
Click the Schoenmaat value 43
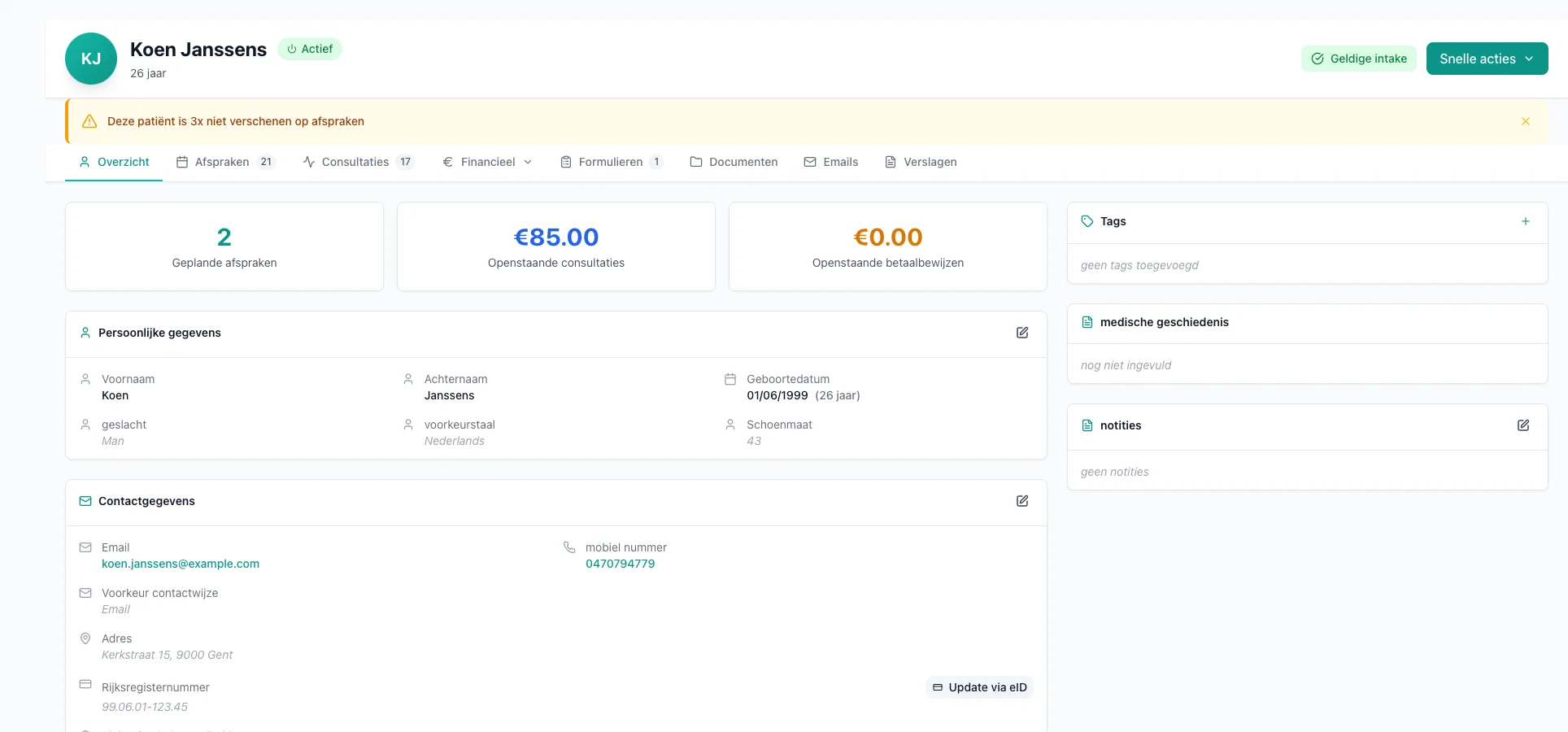(754, 441)
